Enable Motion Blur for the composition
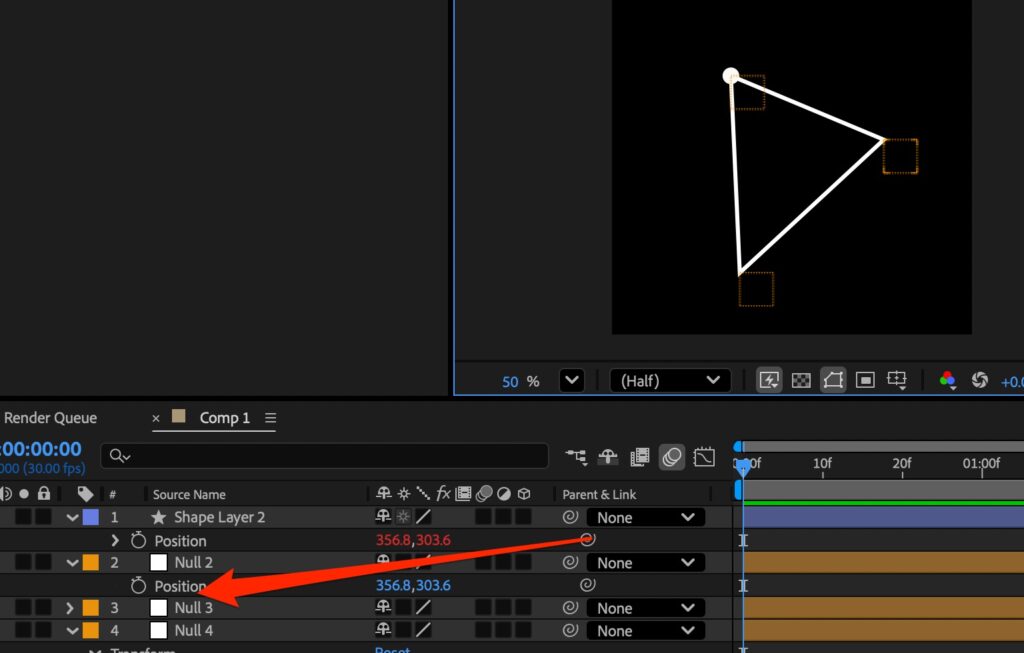1024x653 pixels. pyautogui.click(x=672, y=457)
